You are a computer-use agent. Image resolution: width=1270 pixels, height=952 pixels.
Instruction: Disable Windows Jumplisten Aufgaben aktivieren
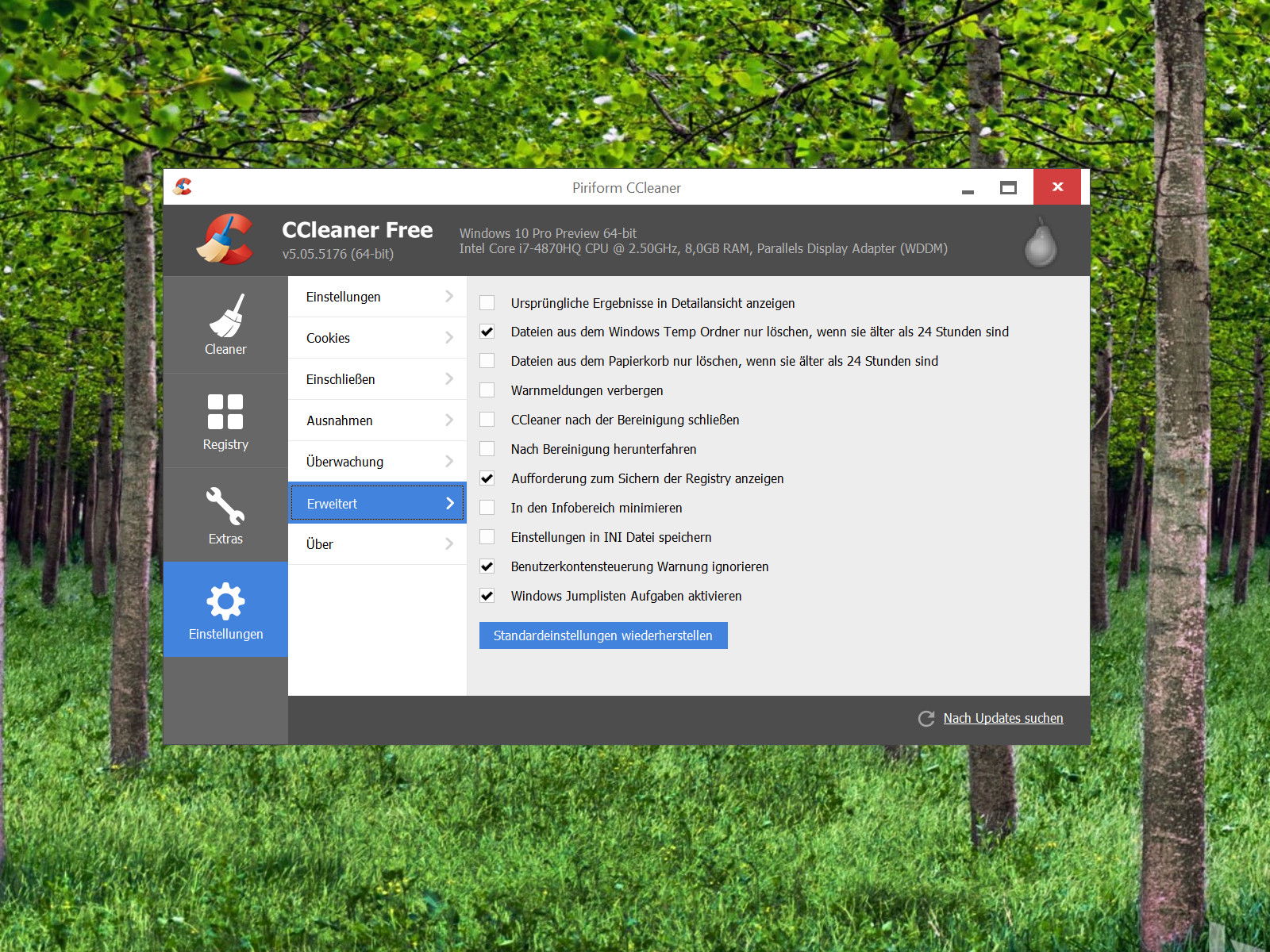(487, 596)
